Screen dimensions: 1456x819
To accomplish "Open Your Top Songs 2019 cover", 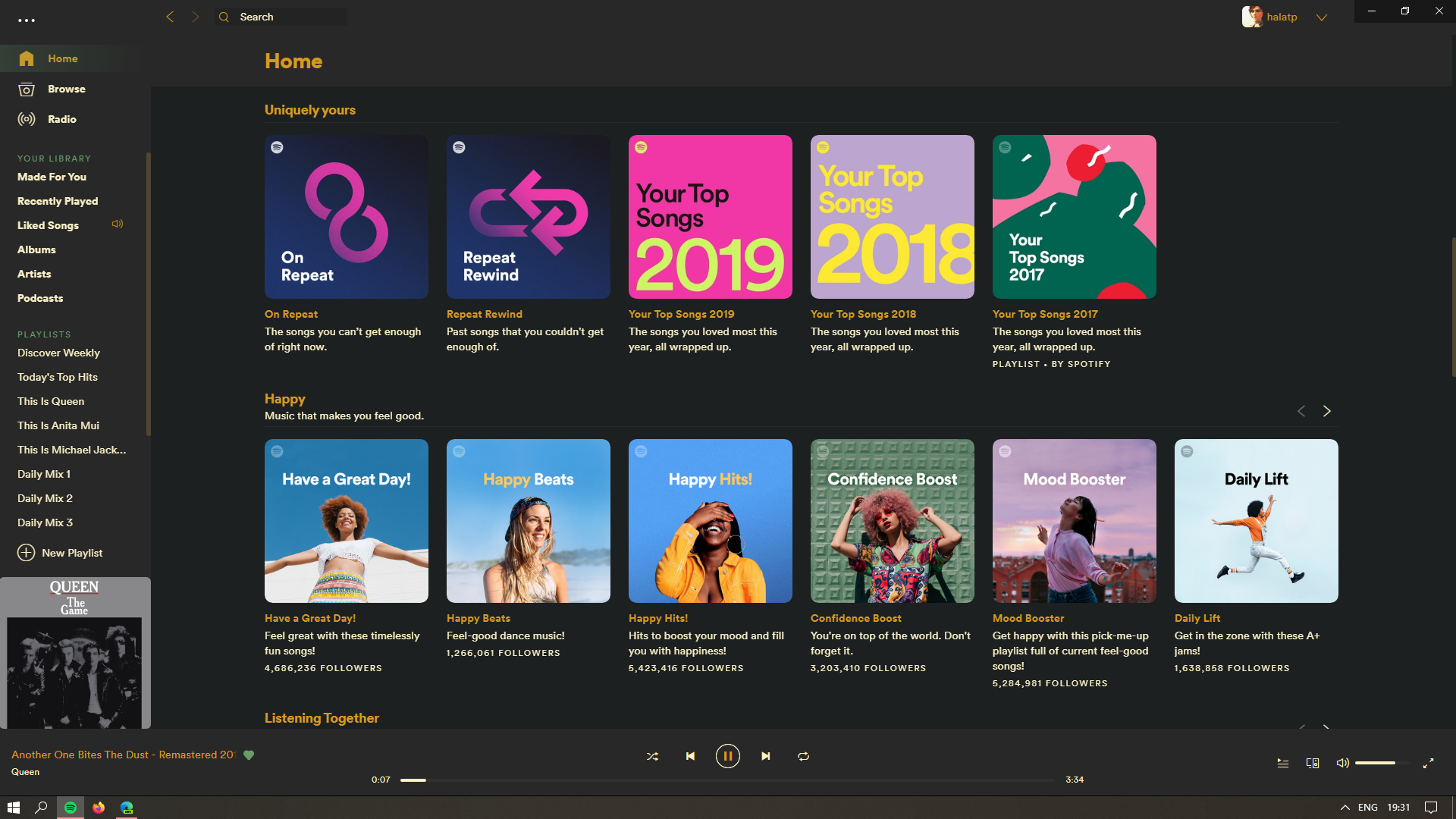I will [711, 217].
